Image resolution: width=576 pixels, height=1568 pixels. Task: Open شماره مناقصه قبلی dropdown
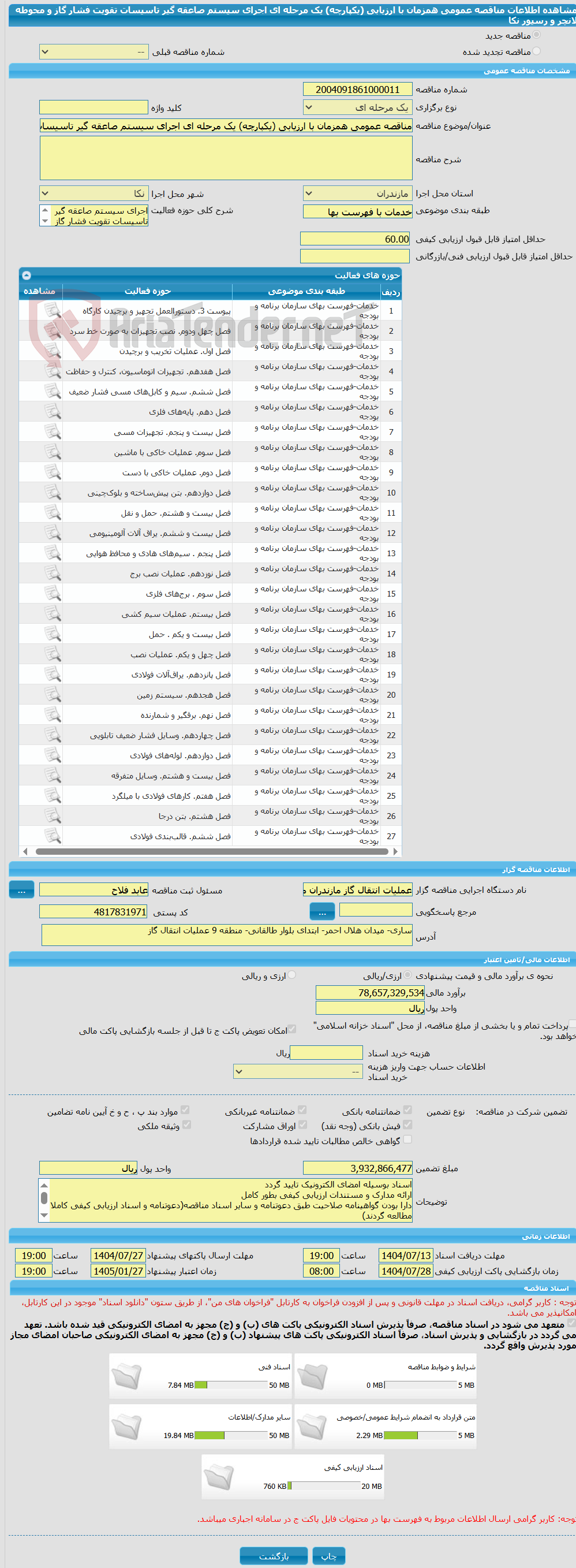(x=93, y=53)
